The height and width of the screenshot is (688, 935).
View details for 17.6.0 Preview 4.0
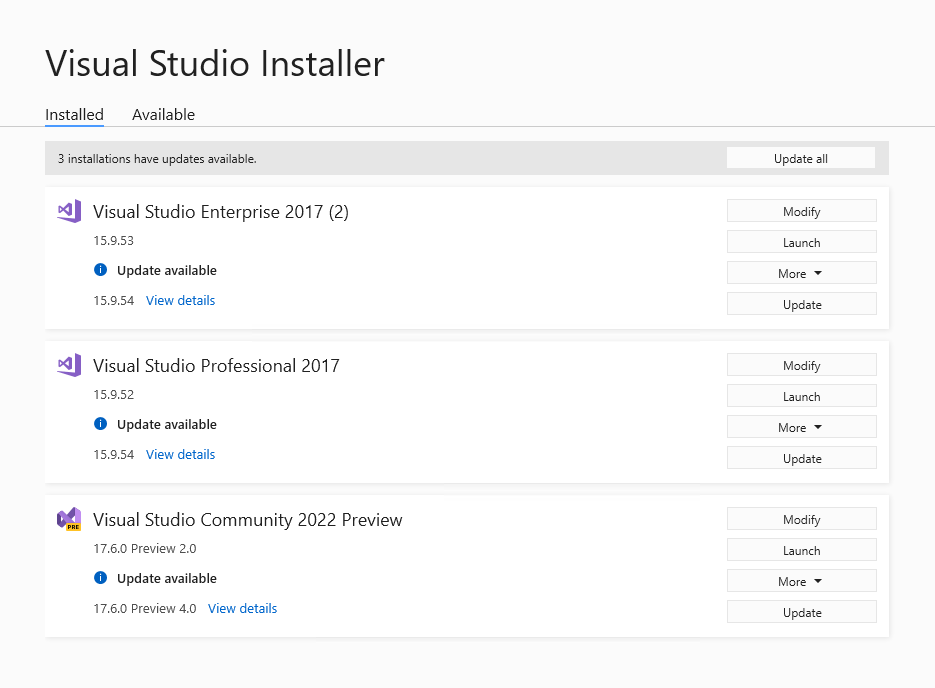pos(243,608)
